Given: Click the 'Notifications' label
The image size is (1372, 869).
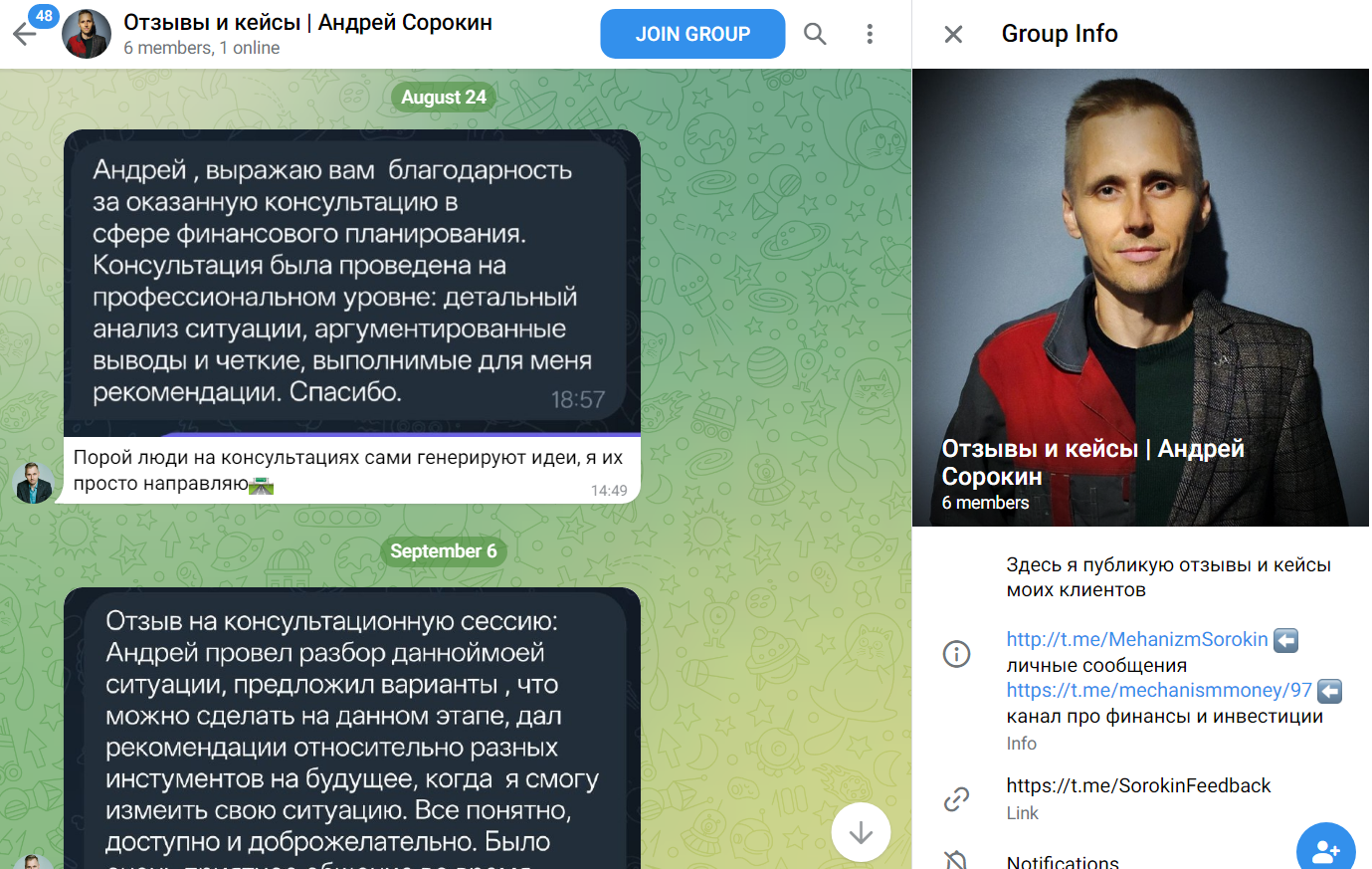Looking at the screenshot, I should pyautogui.click(x=1063, y=861).
